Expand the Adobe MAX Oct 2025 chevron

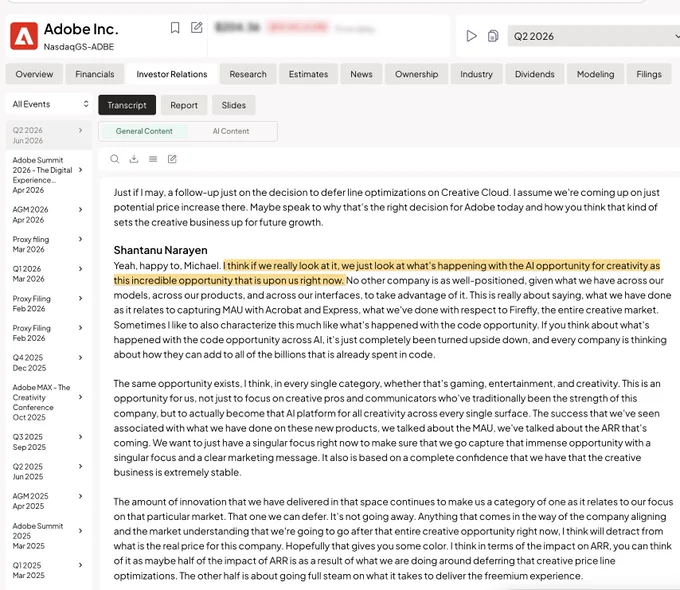(x=81, y=397)
